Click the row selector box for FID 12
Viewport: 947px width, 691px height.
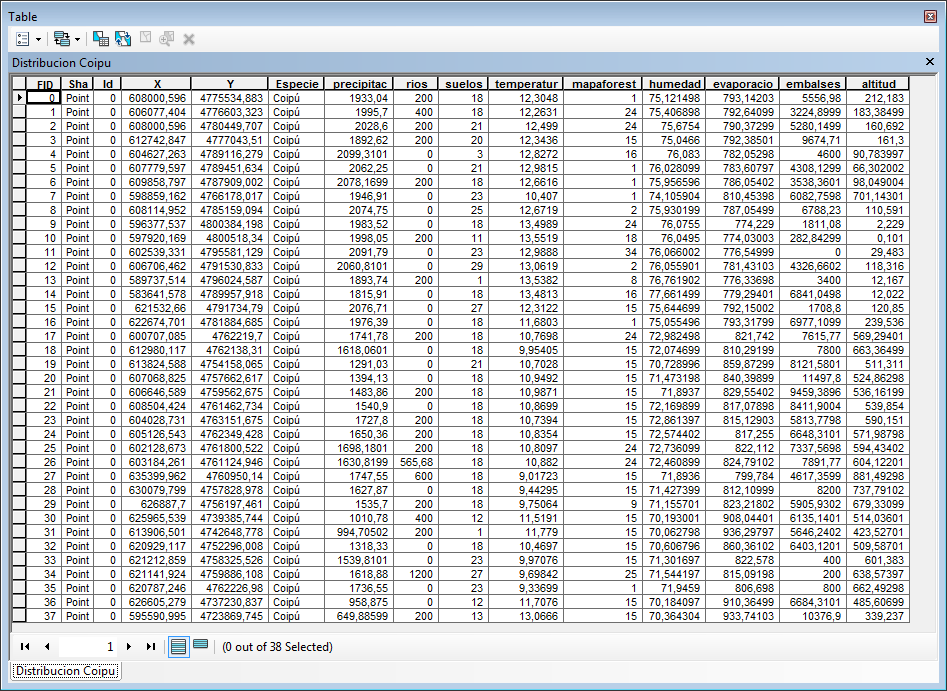[19, 266]
